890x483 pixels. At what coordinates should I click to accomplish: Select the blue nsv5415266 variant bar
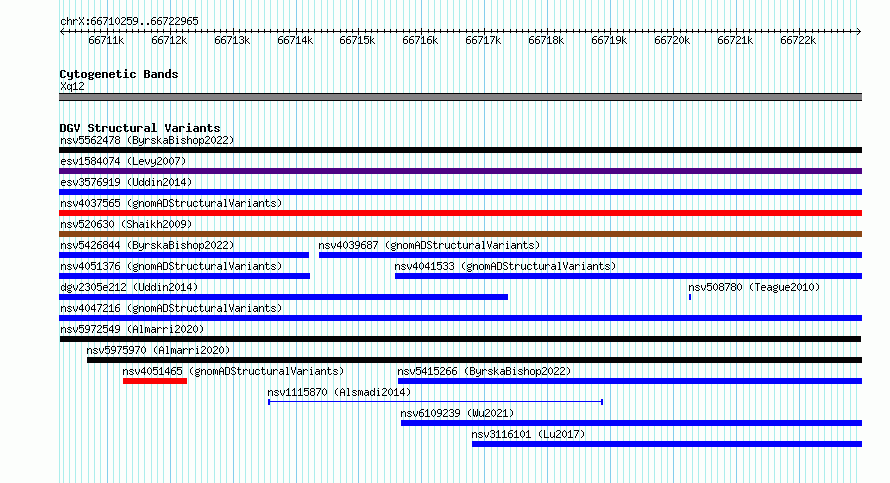click(x=630, y=381)
